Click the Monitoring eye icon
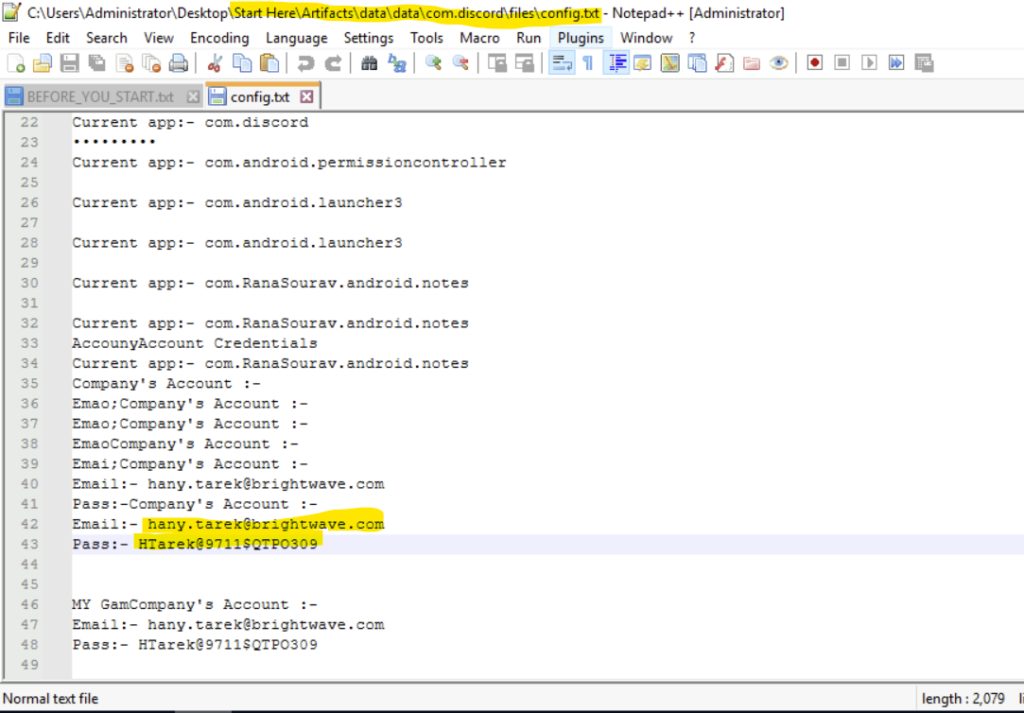Viewport: 1024px width, 713px height. click(779, 63)
